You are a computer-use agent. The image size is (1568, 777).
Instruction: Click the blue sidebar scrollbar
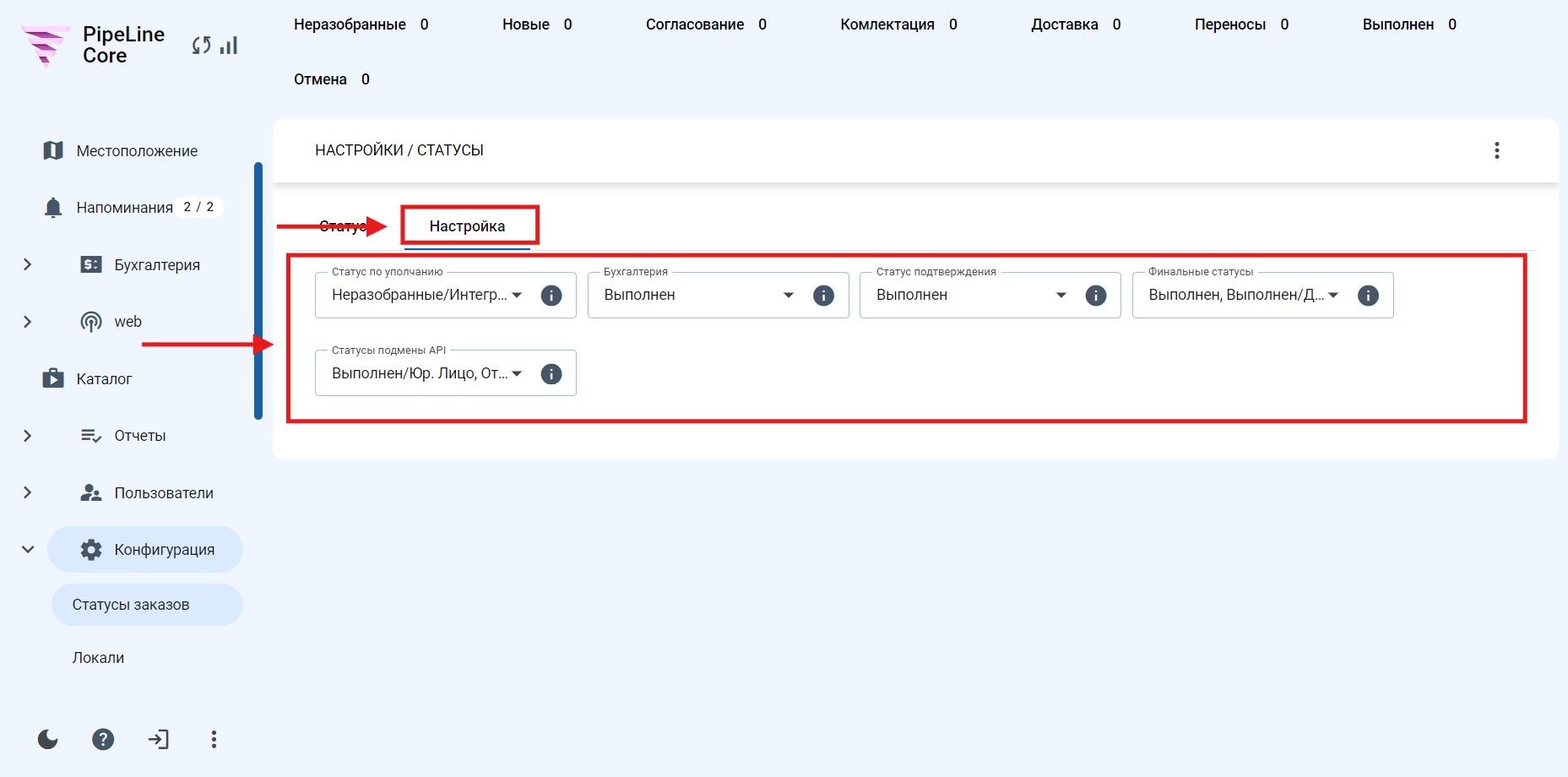point(258,291)
